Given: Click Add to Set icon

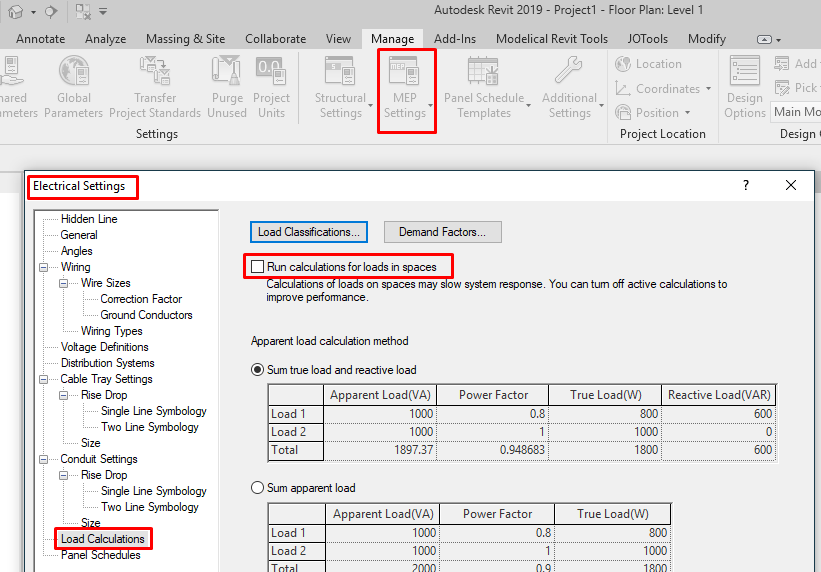Looking at the screenshot, I should tap(782, 64).
